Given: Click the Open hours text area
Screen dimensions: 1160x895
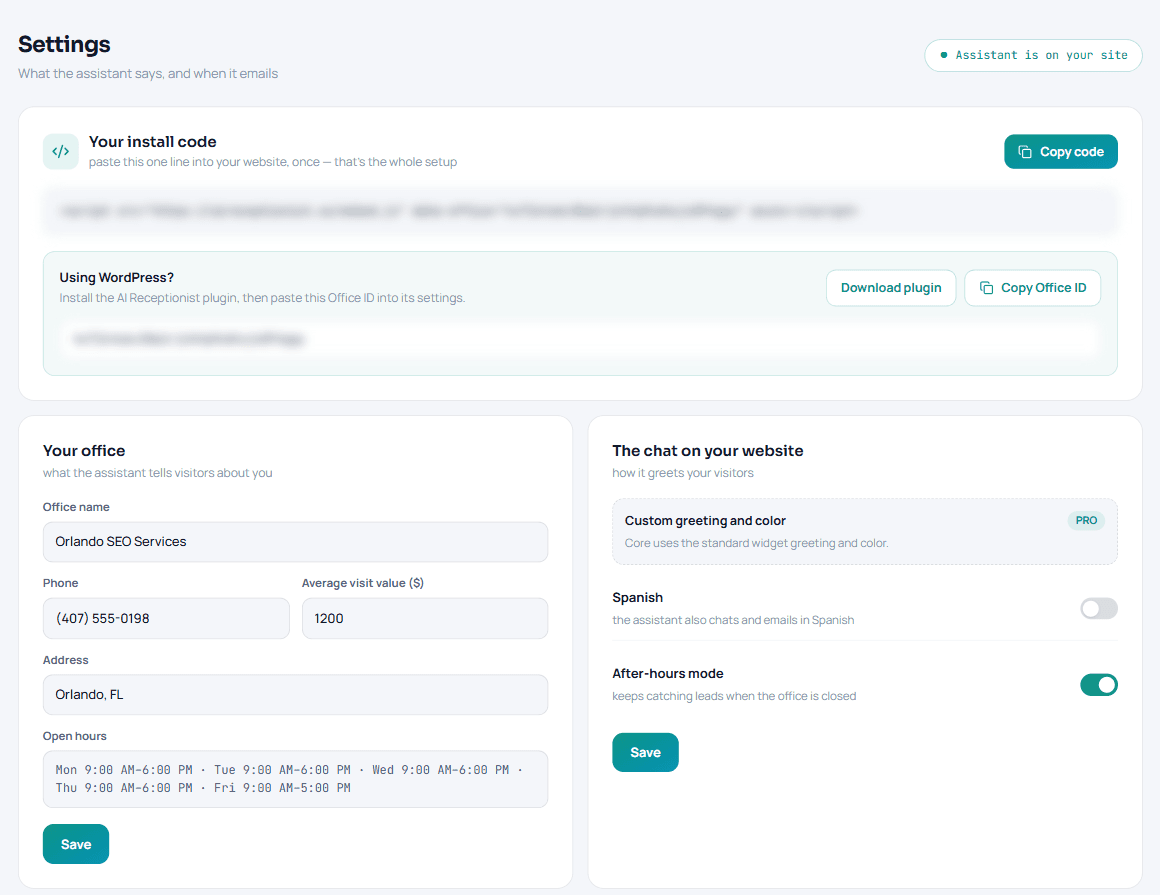Looking at the screenshot, I should click(295, 779).
